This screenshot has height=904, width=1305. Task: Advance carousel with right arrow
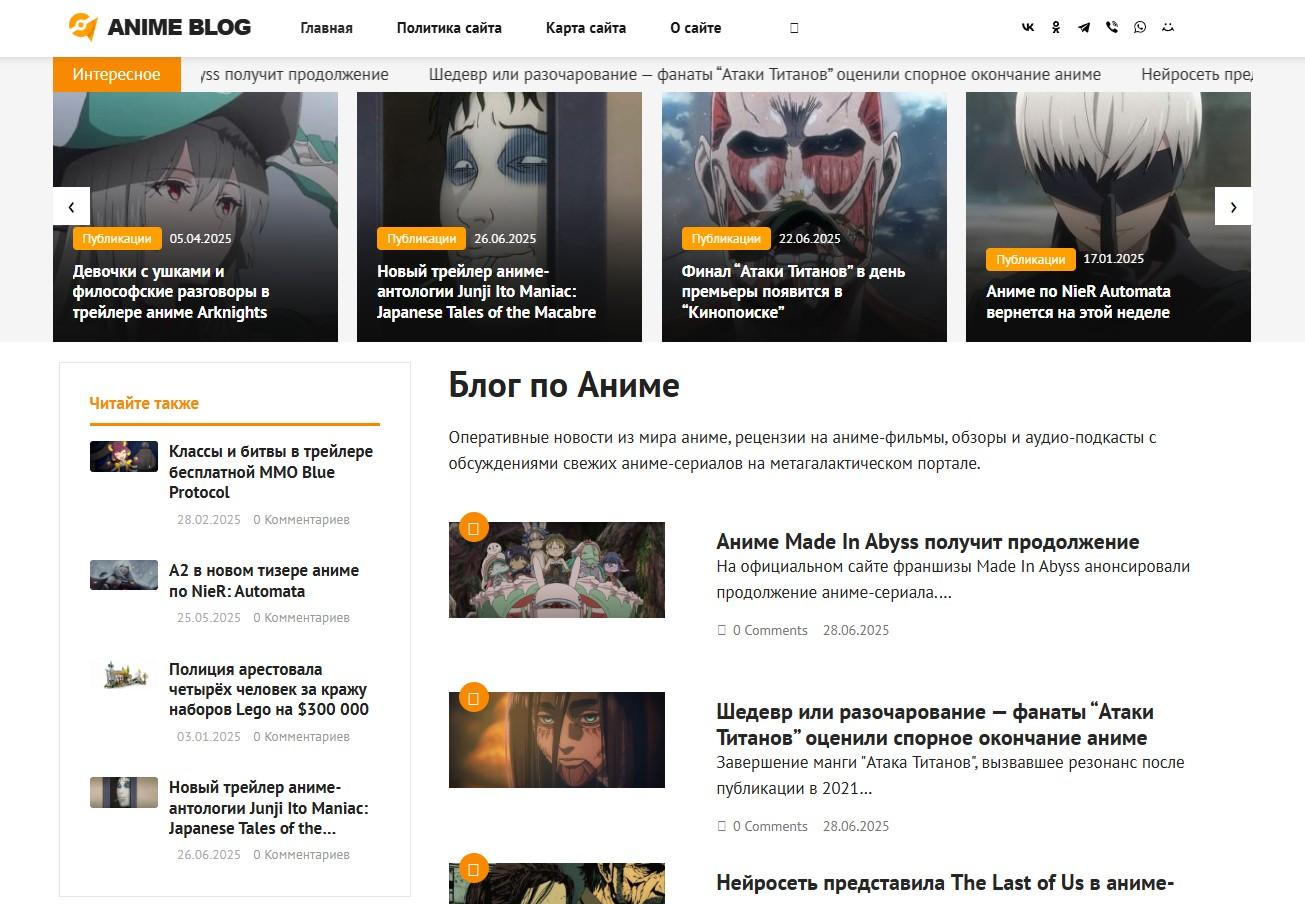[1233, 207]
